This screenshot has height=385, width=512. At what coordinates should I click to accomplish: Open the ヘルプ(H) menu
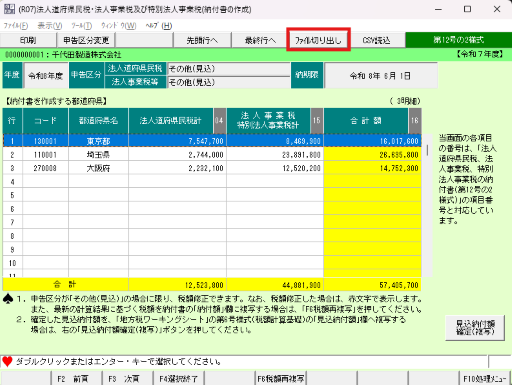[159, 26]
